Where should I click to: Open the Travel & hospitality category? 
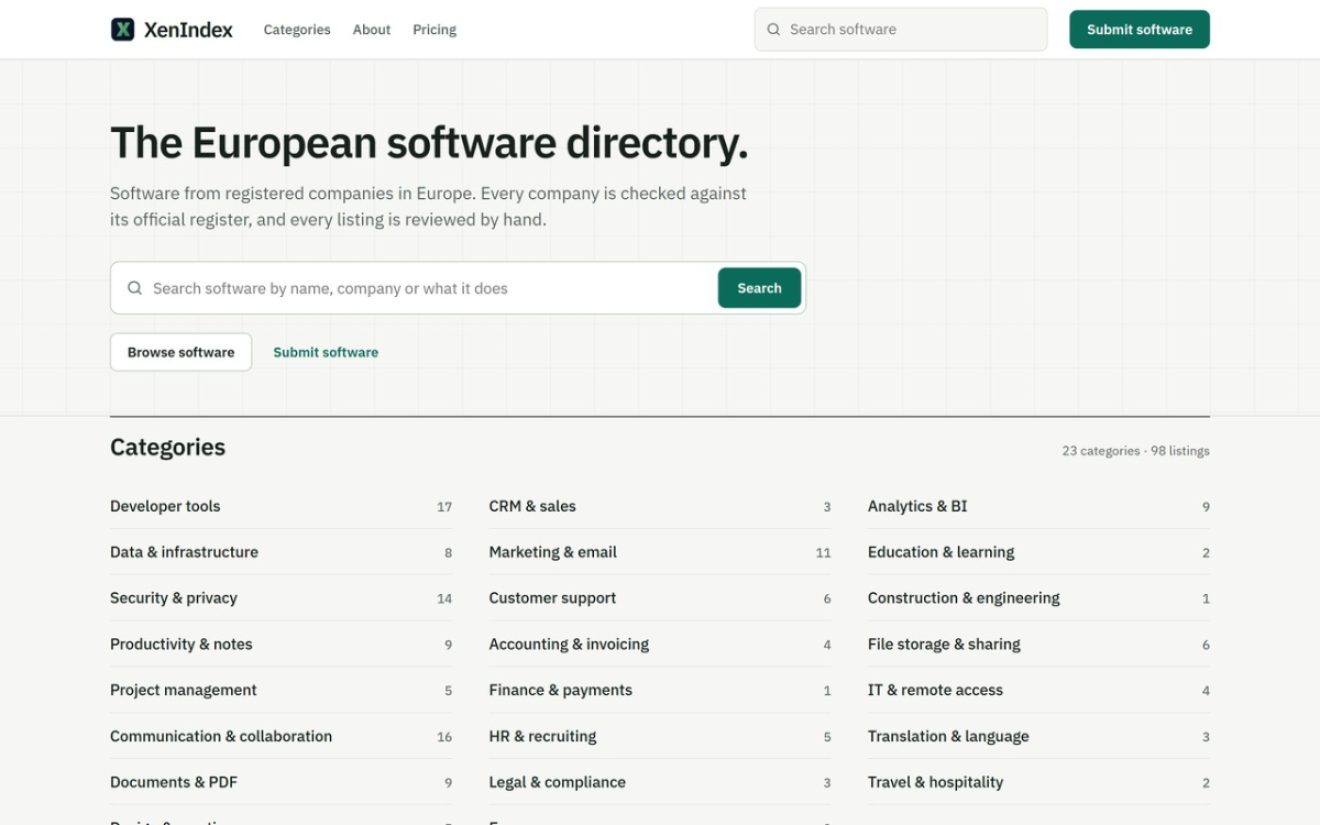point(1039,782)
